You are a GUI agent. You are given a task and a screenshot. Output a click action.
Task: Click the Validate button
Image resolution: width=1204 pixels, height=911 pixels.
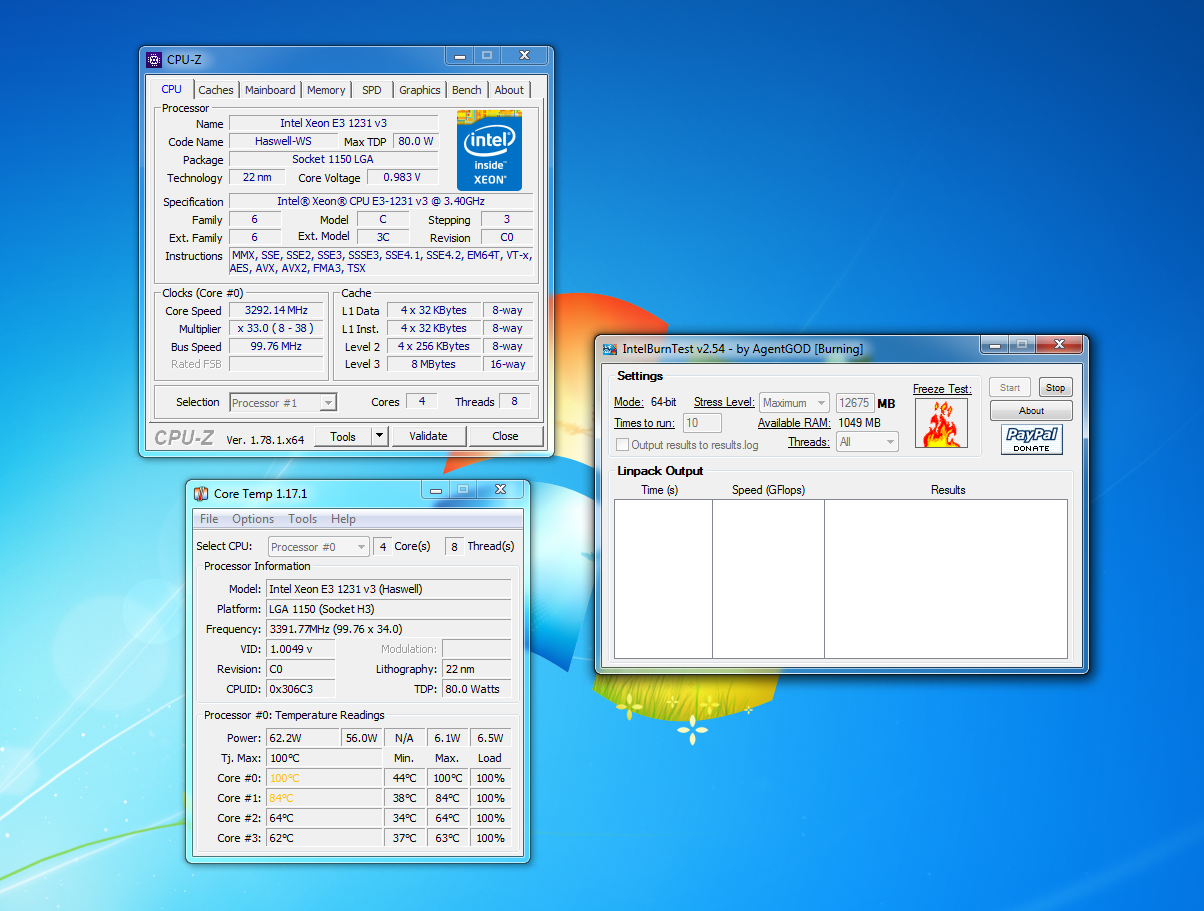(x=428, y=436)
